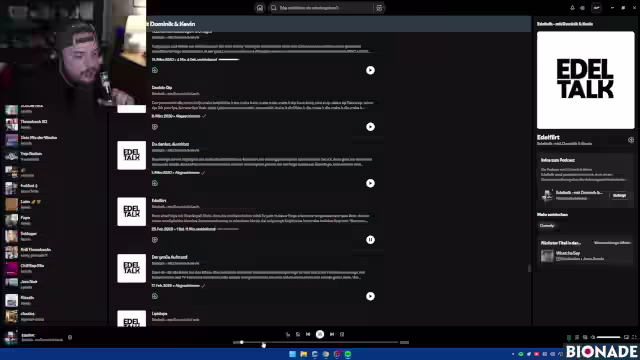Click the save icon beside the bottom-left track title
Screen dimensions: 640x360
70,338
